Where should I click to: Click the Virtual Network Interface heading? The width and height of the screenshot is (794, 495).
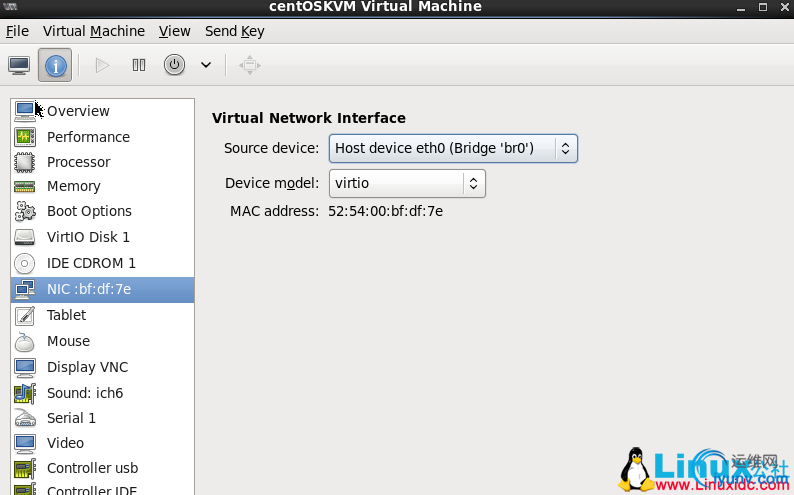(309, 118)
